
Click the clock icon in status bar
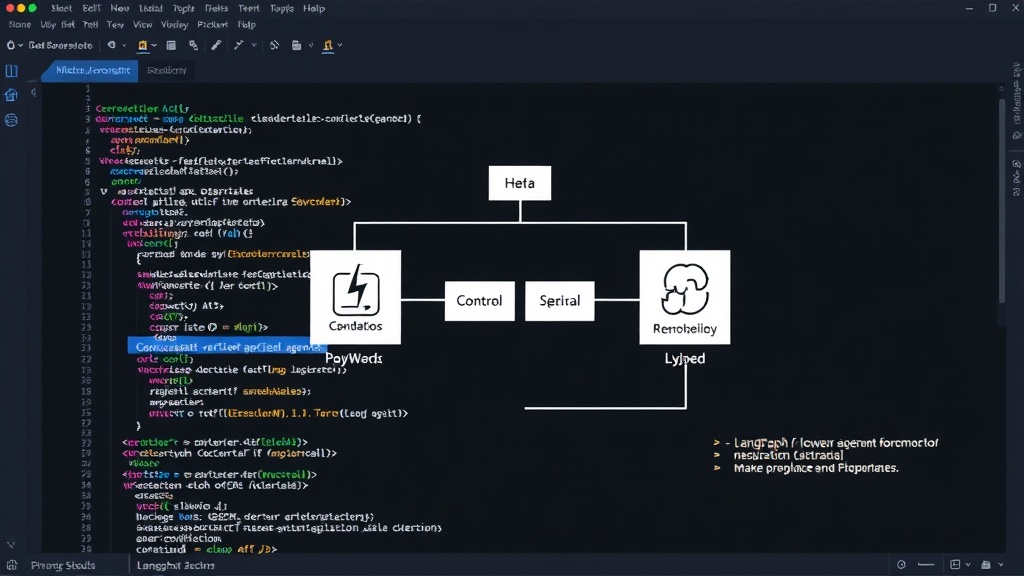(901, 565)
